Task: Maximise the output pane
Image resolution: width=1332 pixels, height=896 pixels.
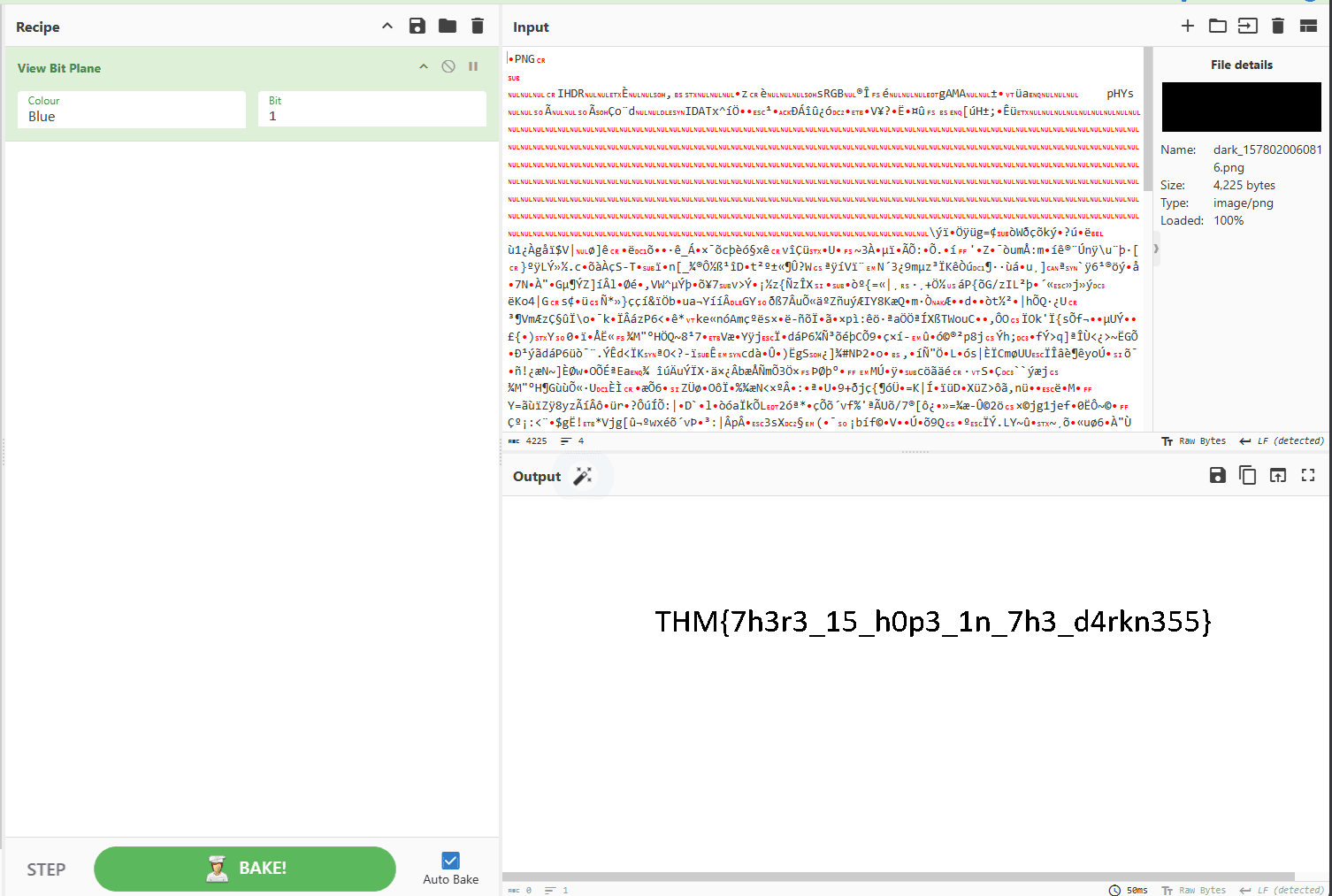Action: 1308,475
